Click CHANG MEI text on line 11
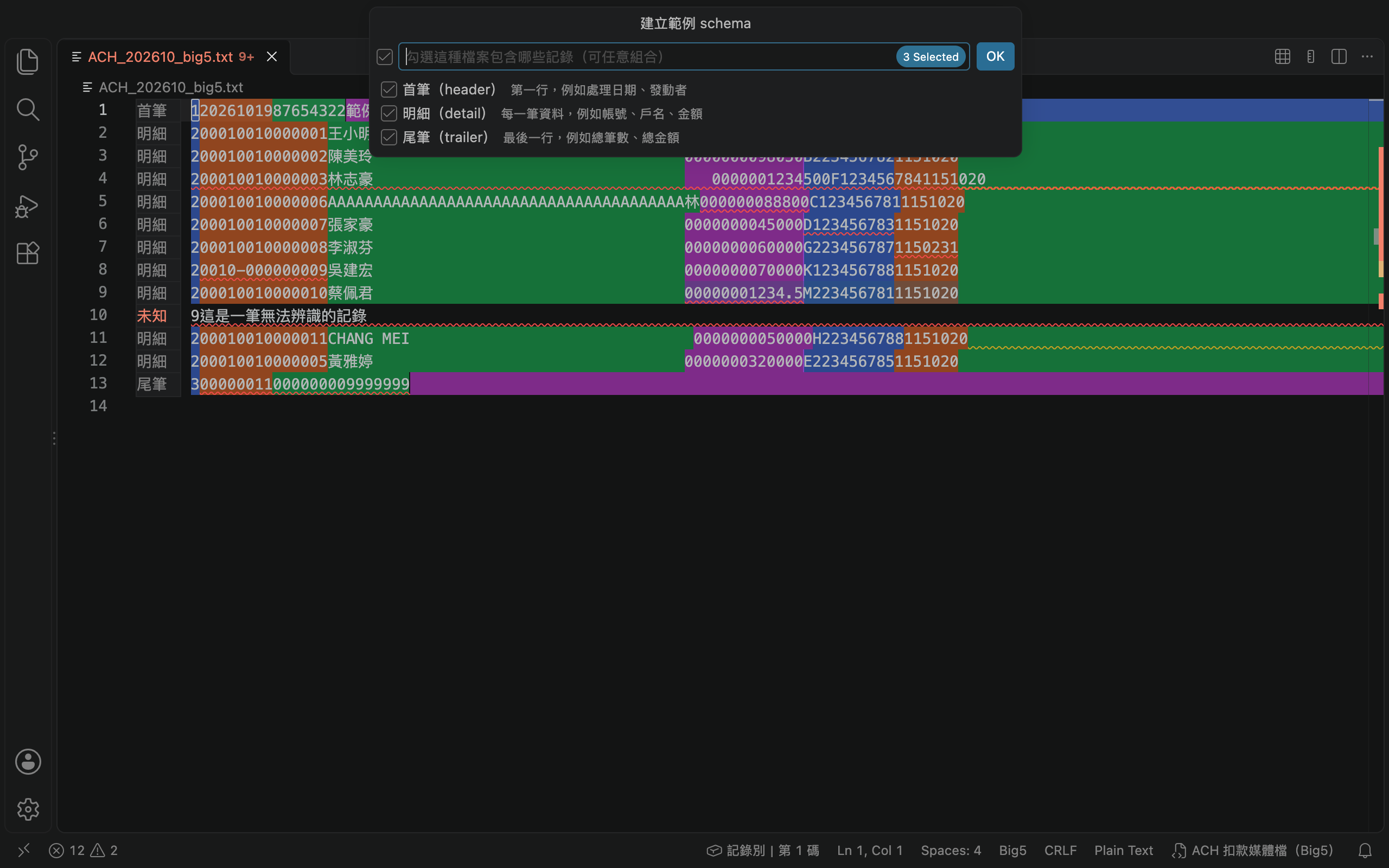The image size is (1389, 868). 368,339
